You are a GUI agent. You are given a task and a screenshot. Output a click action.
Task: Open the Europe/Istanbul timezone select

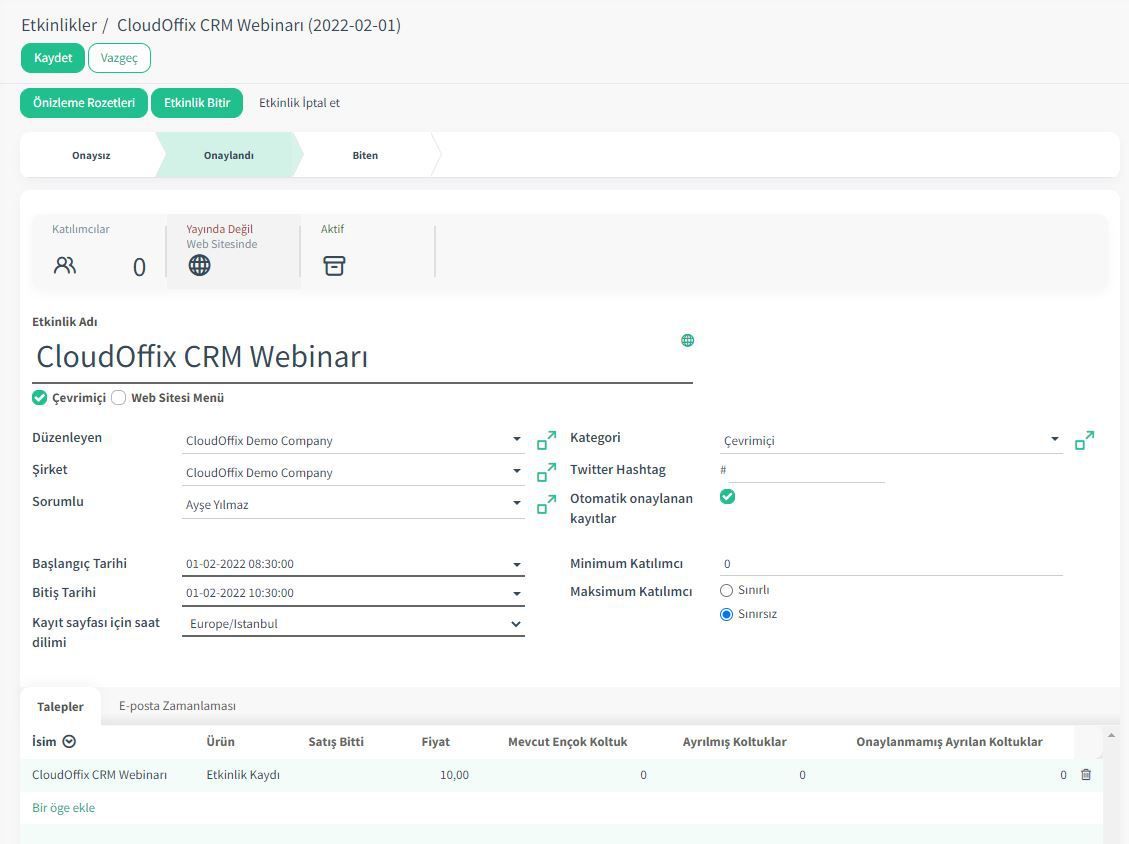pyautogui.click(x=354, y=624)
